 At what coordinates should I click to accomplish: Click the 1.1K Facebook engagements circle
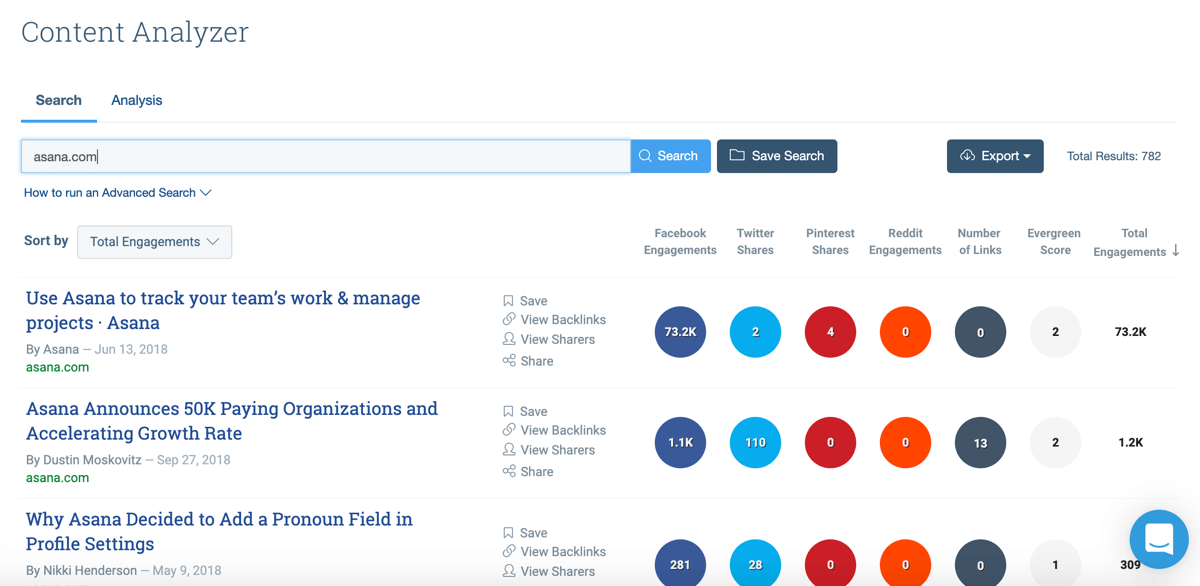click(680, 442)
